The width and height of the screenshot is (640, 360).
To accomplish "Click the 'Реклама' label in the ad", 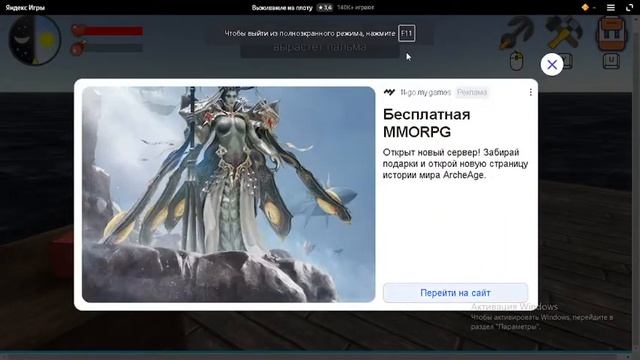I will click(472, 92).
